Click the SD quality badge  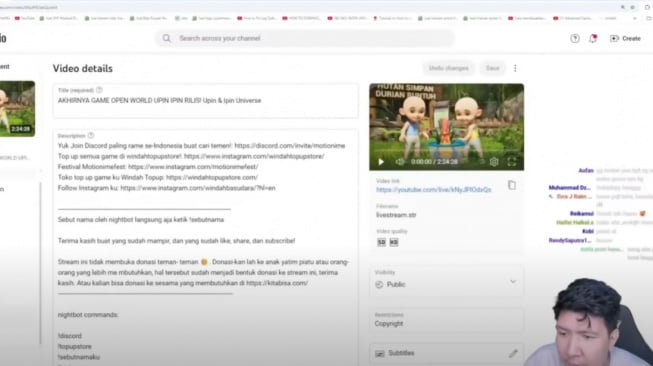tap(381, 242)
